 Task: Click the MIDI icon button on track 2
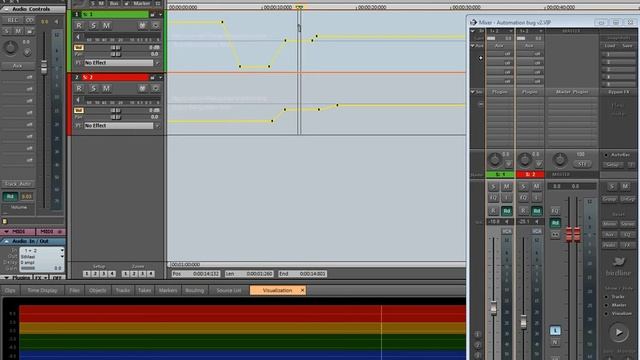pos(142,88)
